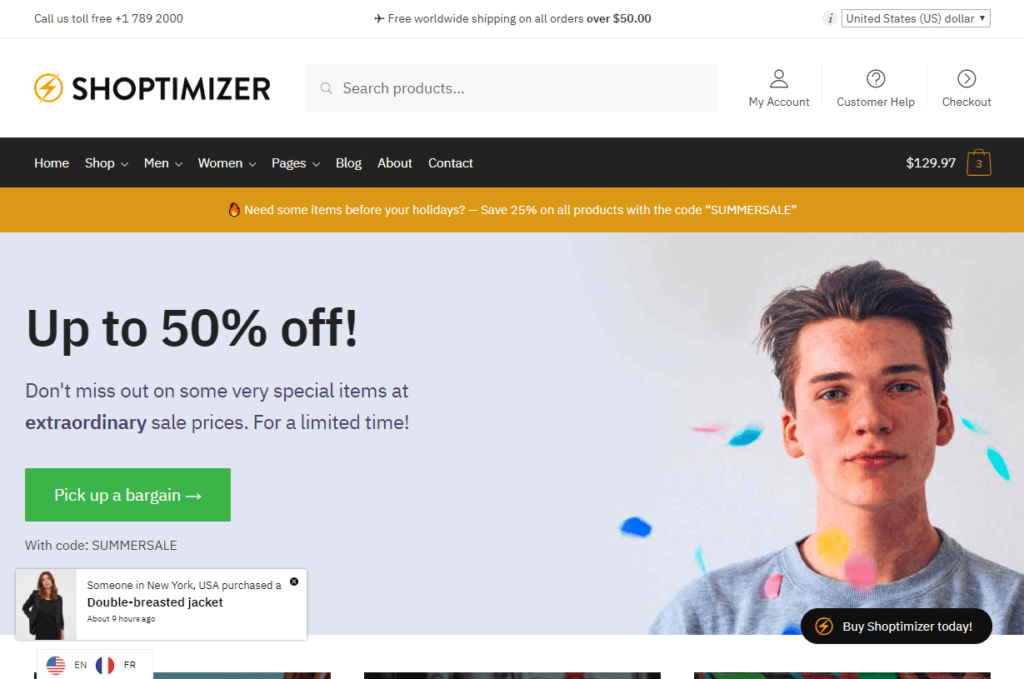1024x679 pixels.
Task: Click the Shoptimizer lightning bolt logo
Action: coord(48,88)
